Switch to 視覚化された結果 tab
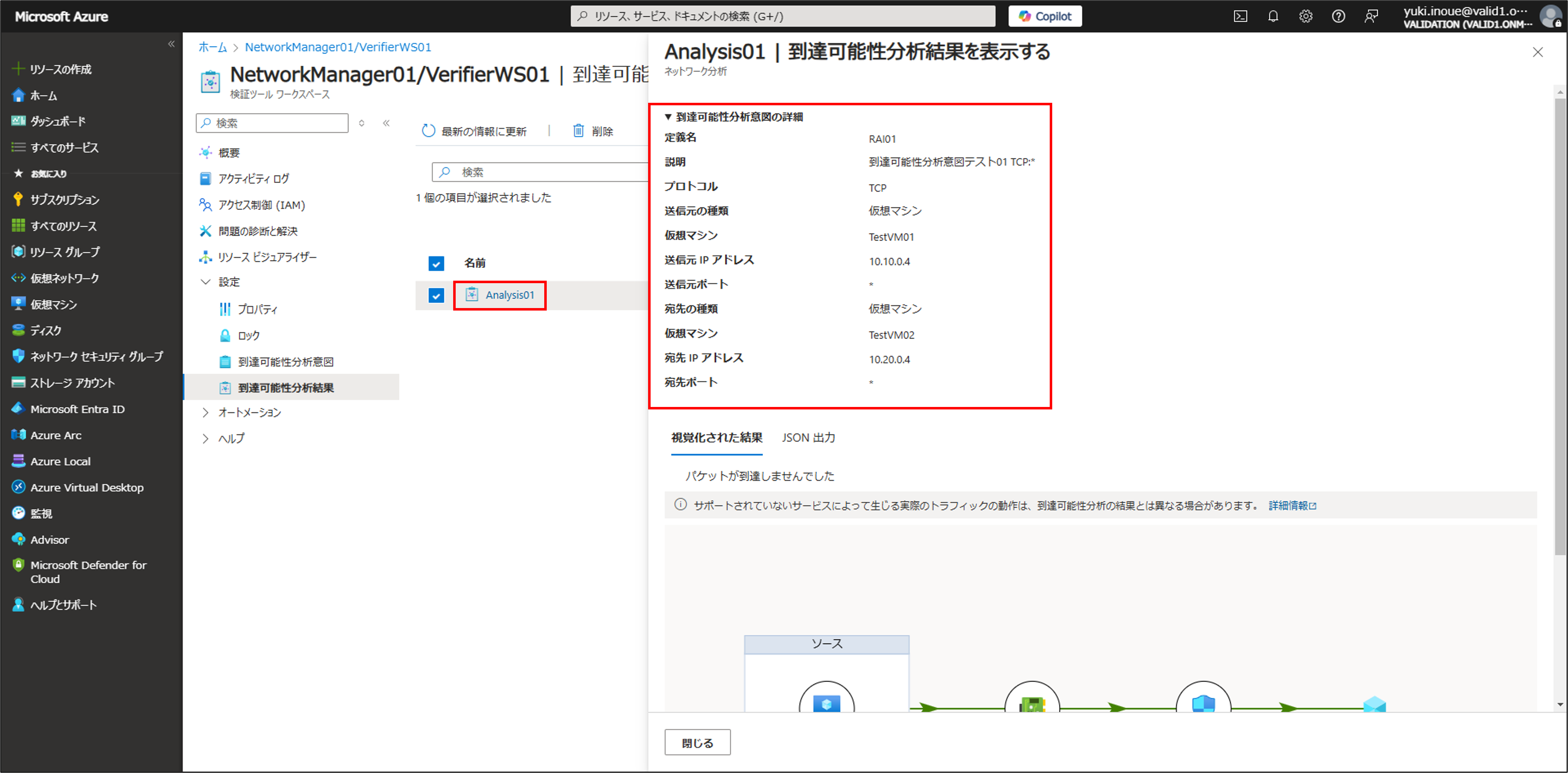Viewport: 1568px width, 773px height. click(x=716, y=438)
